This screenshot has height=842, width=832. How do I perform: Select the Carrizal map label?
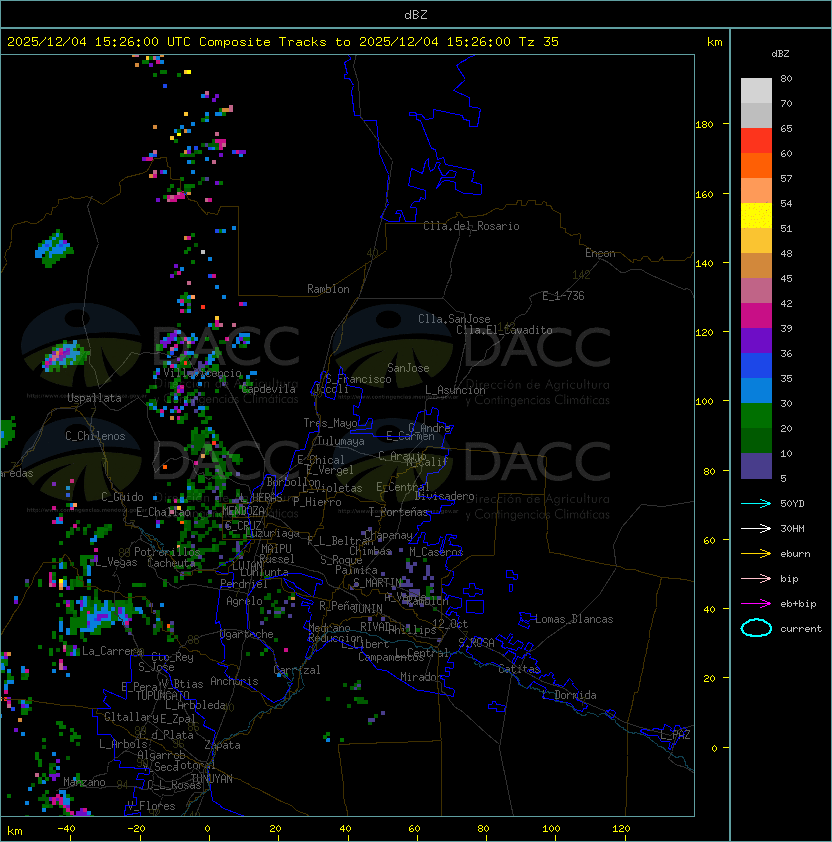(296, 670)
